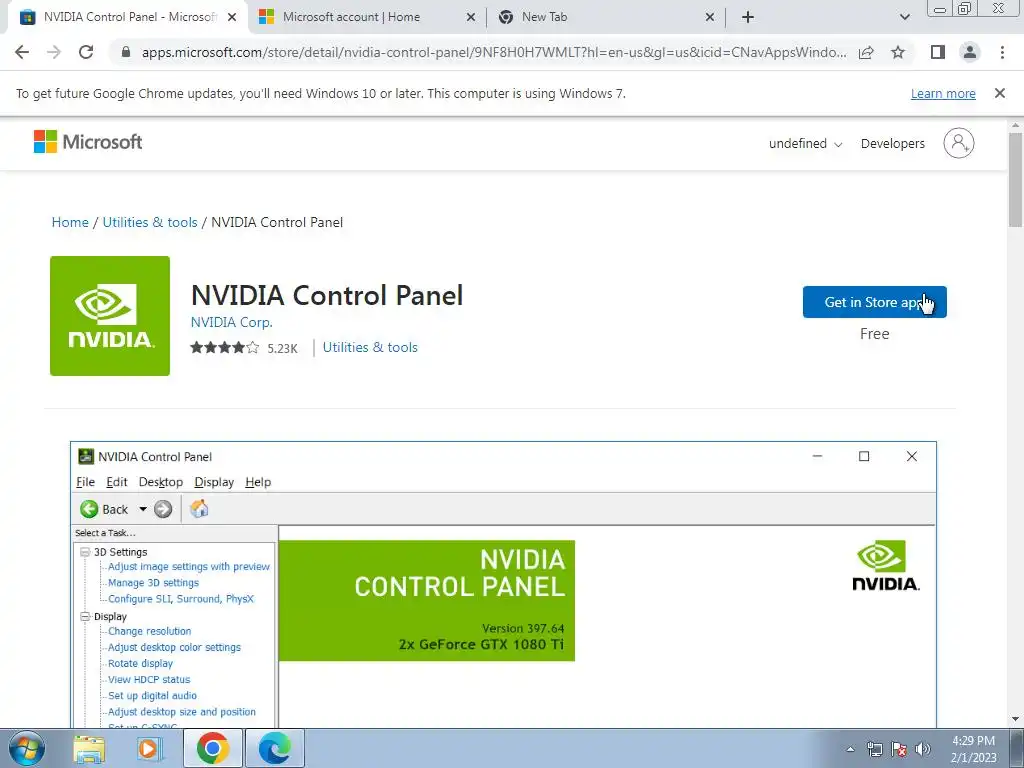Click the Home icon in toolbar
Image resolution: width=1024 pixels, height=768 pixels.
point(199,509)
